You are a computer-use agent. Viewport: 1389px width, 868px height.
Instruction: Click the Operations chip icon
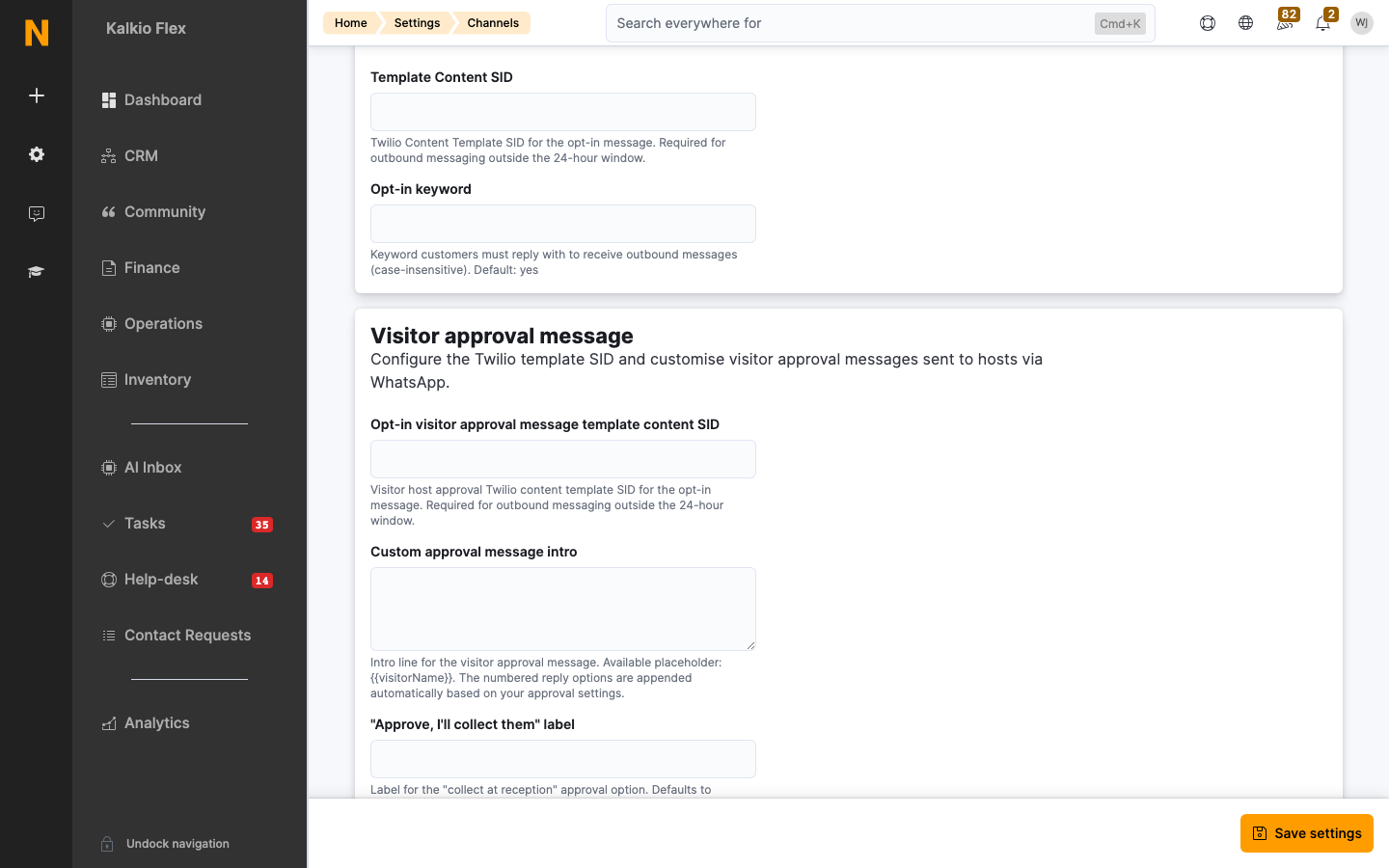point(109,324)
